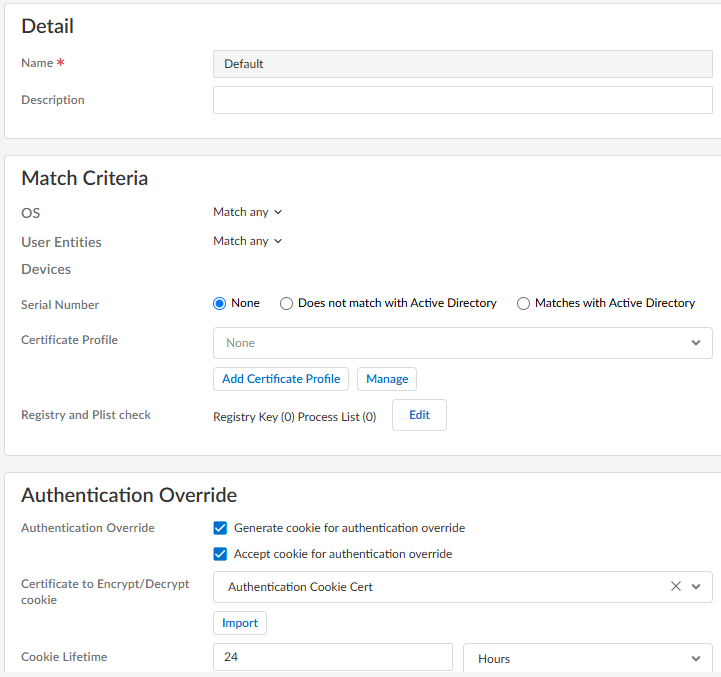This screenshot has height=677, width=721.
Task: Click the Registry Key (0) text
Action: click(253, 417)
